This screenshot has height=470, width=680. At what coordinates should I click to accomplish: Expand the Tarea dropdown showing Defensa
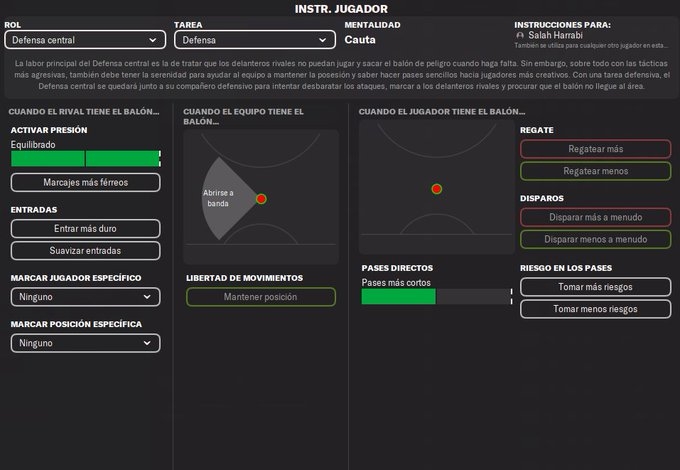254,40
